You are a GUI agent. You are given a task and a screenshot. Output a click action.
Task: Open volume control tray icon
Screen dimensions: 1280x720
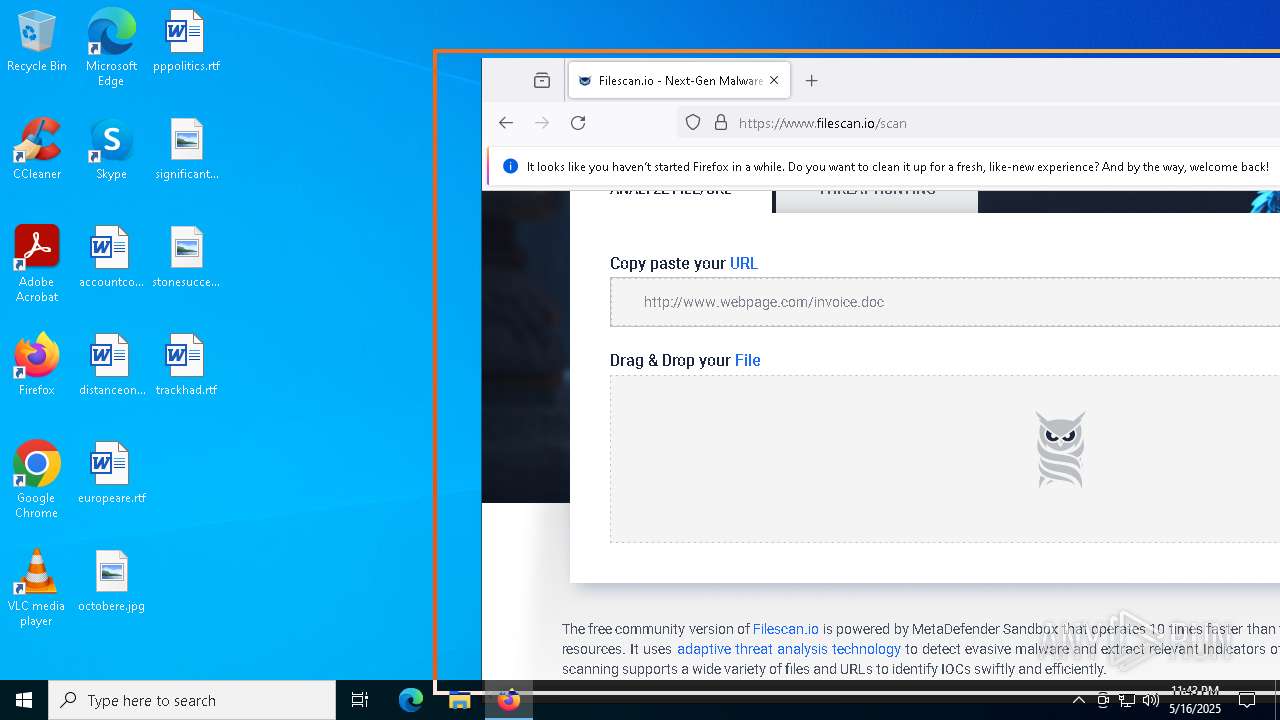coord(1151,700)
